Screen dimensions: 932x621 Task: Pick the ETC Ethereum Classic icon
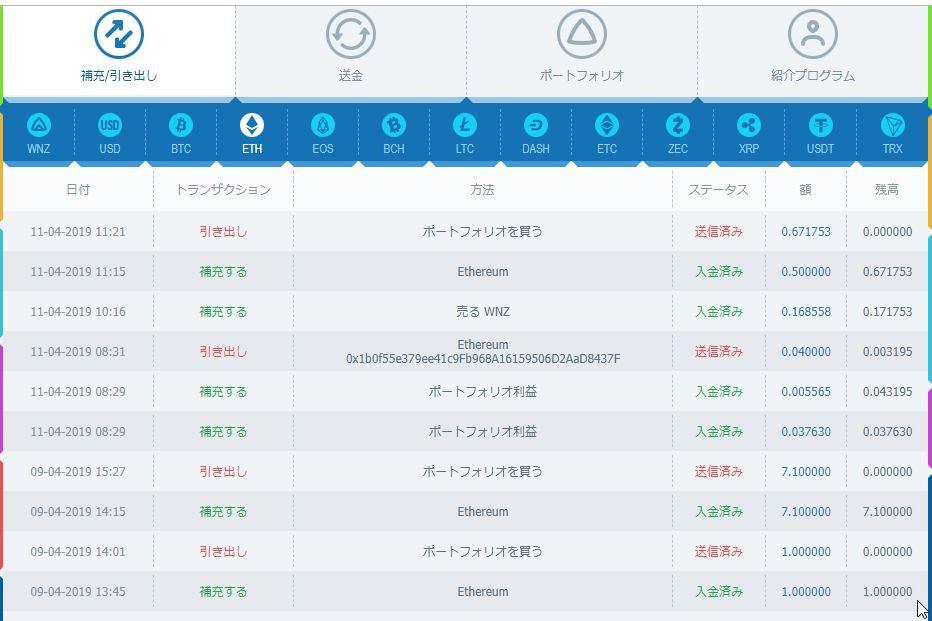(606, 133)
